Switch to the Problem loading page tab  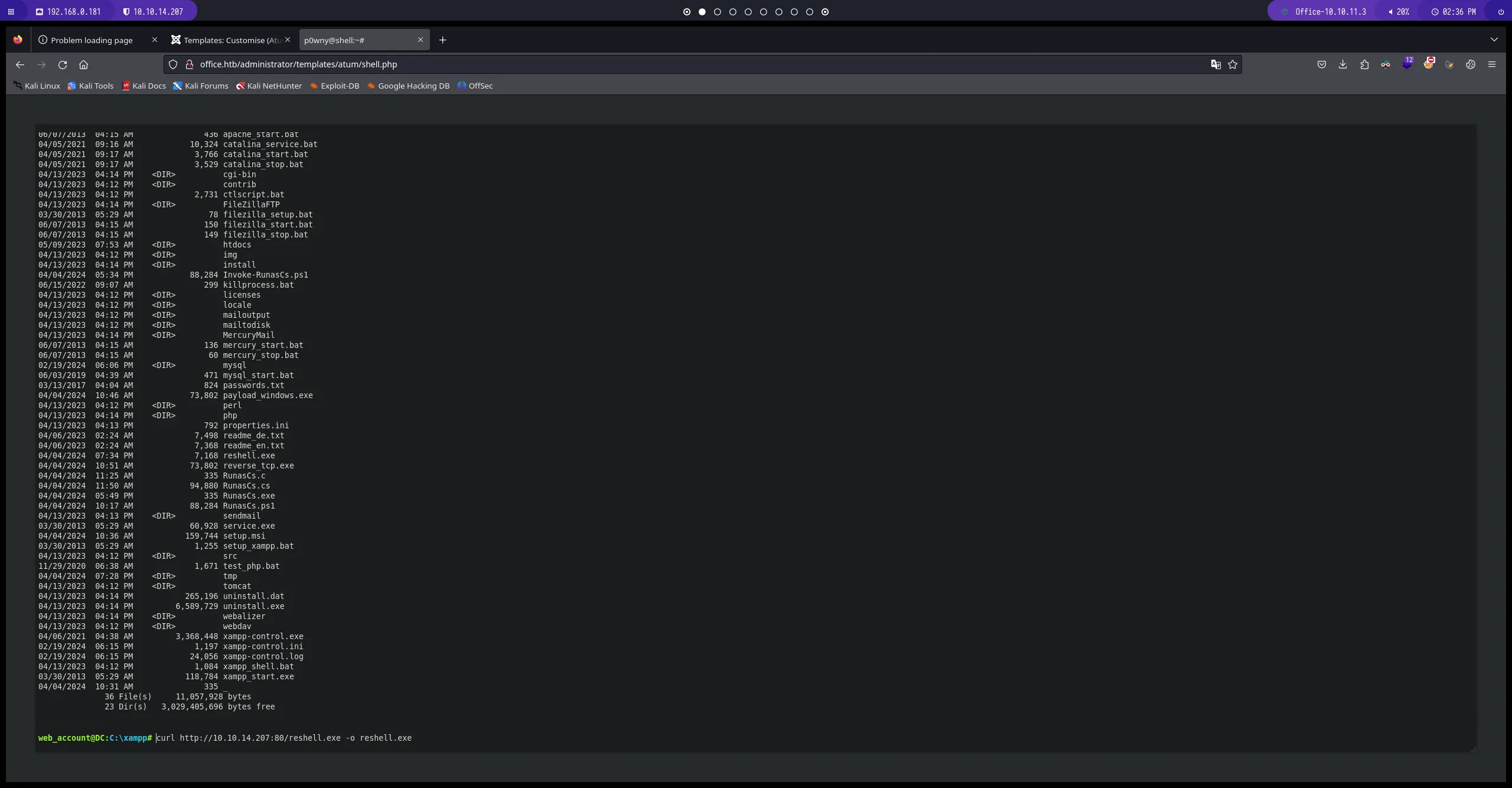92,40
